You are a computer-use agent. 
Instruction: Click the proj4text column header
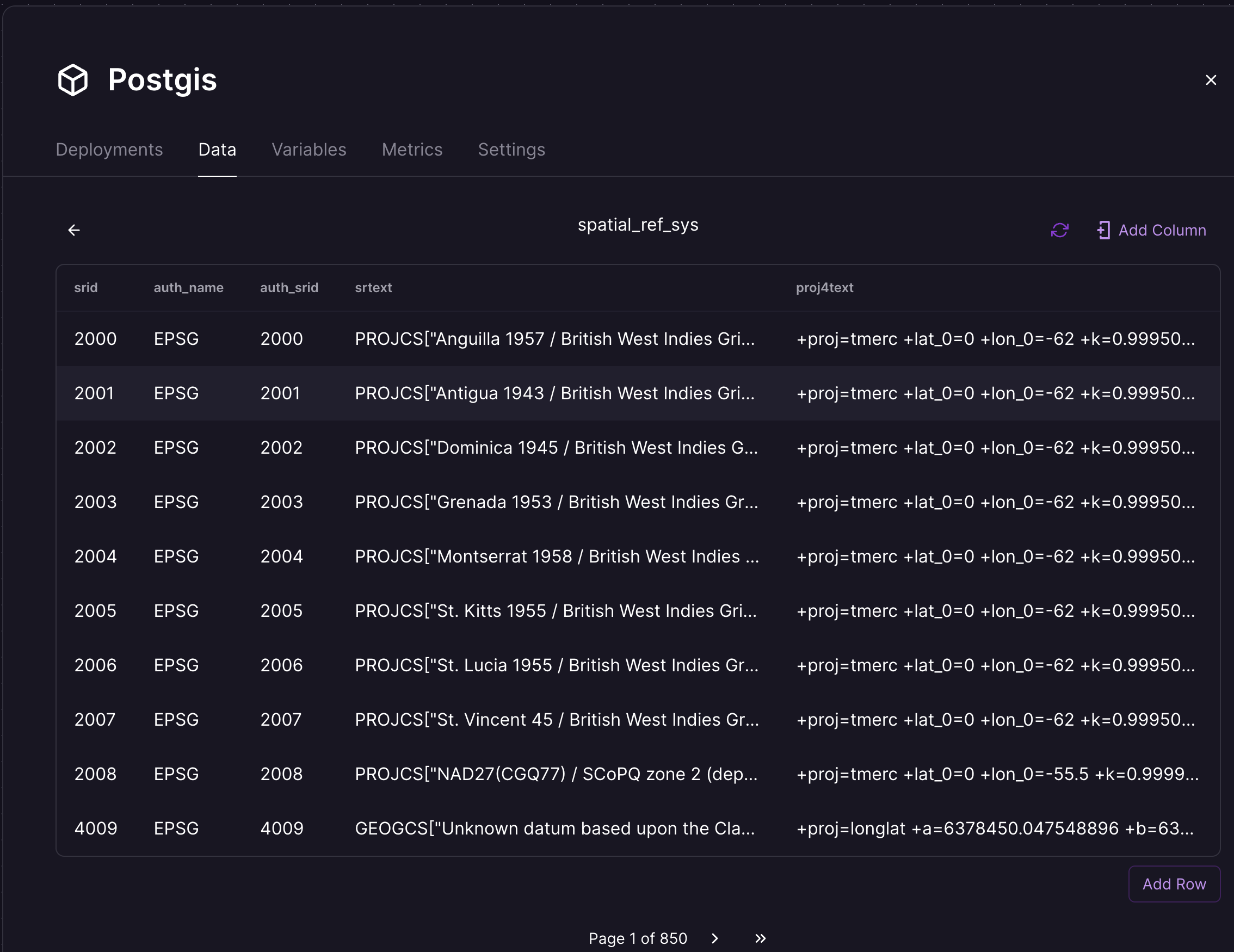(x=824, y=288)
